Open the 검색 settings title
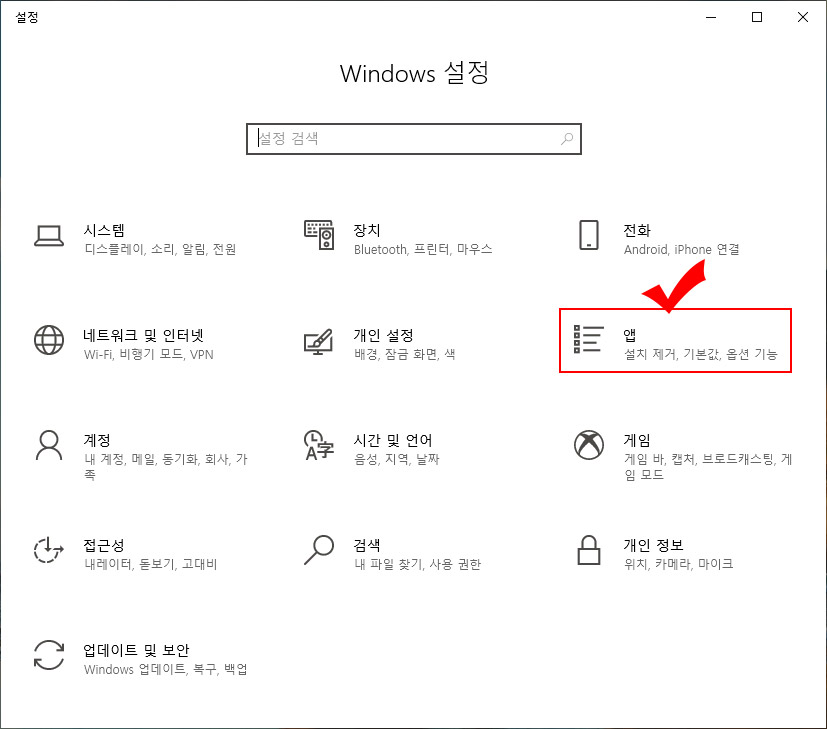The height and width of the screenshot is (729, 827). [x=367, y=545]
